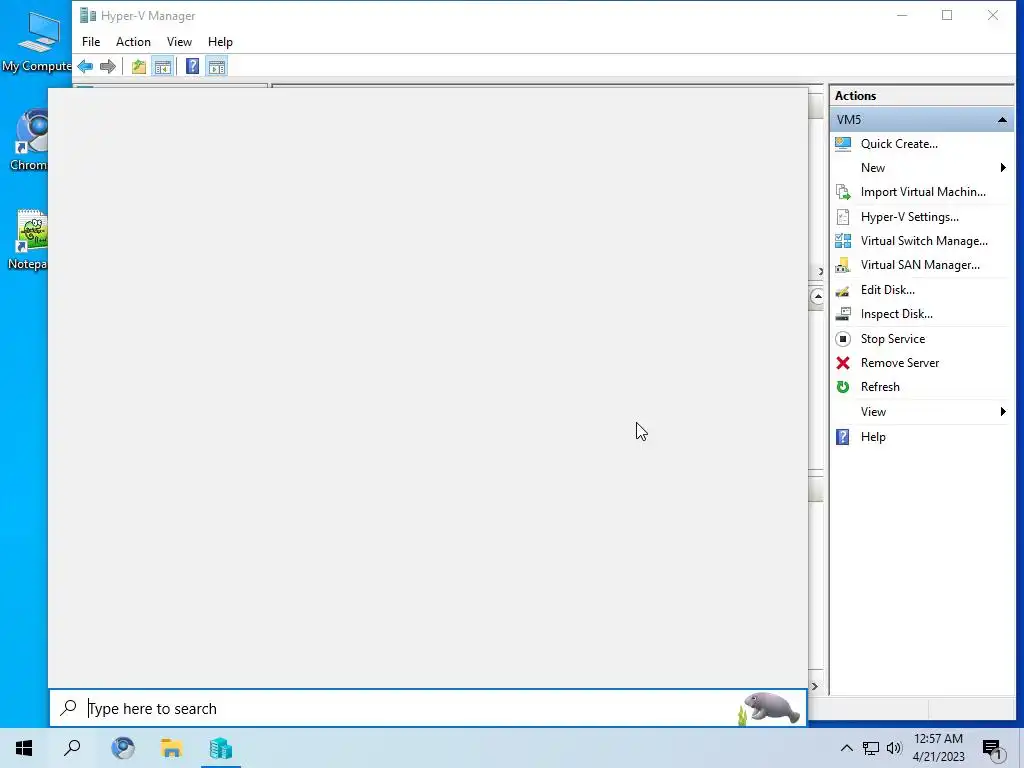Click the Forward arrow in the toolbar
Screen dimensions: 1024x768
pos(108,67)
